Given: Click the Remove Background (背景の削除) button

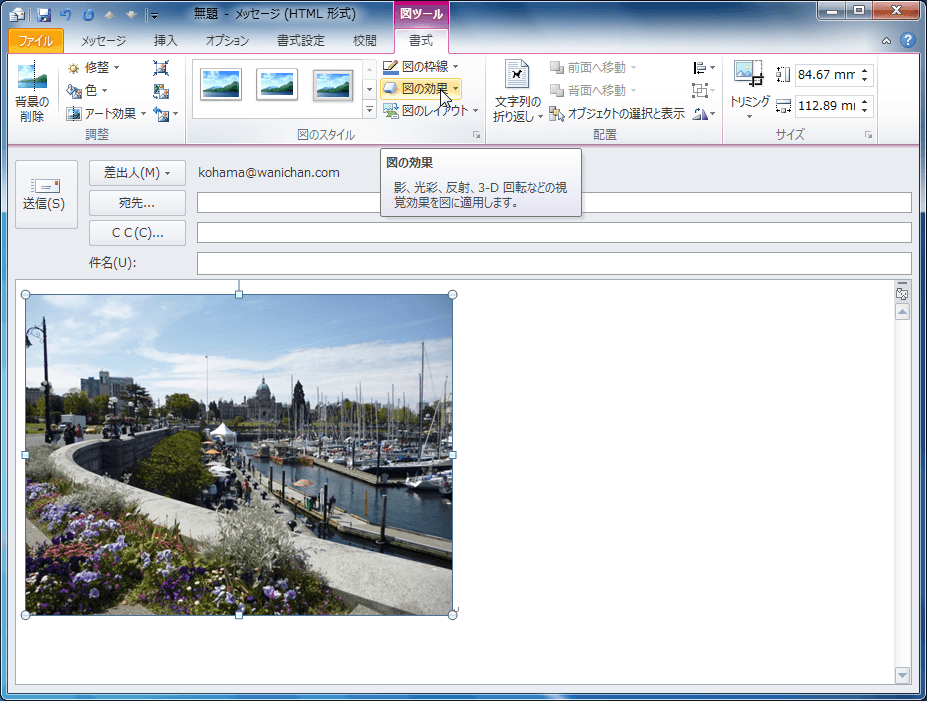Looking at the screenshot, I should [x=32, y=92].
